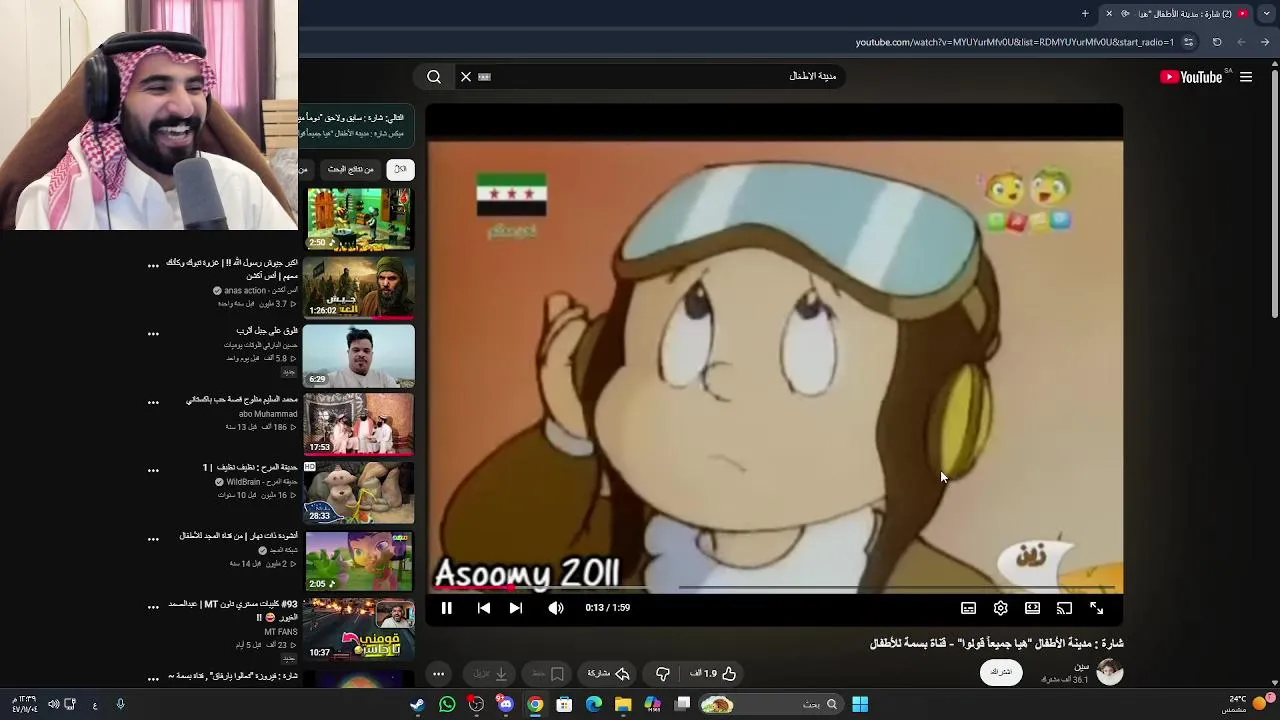Open the 17:53 abo Muhammad video thumbnail
The height and width of the screenshot is (720, 1280).
click(359, 423)
